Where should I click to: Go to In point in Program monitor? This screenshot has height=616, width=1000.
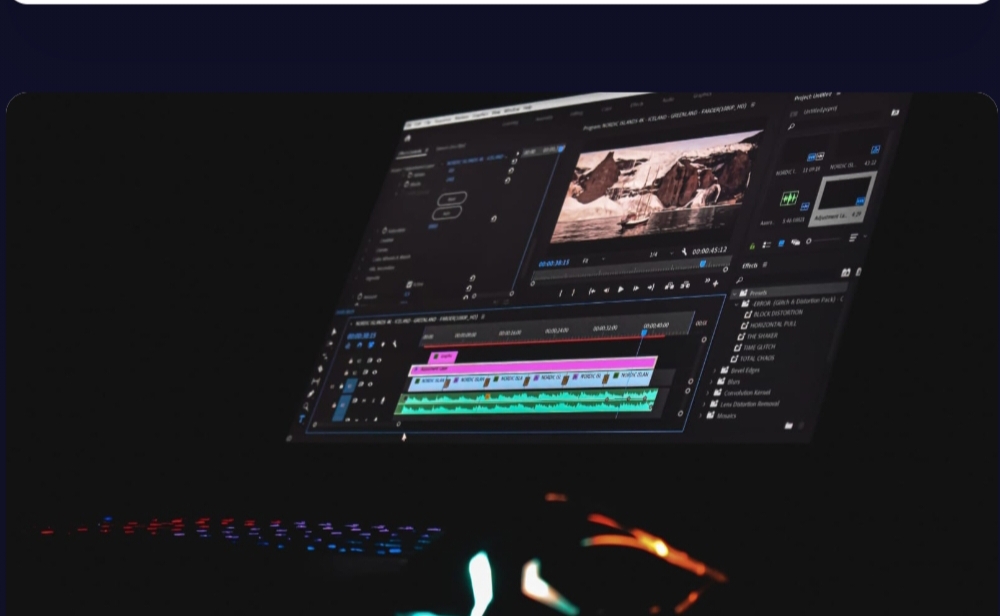click(x=591, y=291)
